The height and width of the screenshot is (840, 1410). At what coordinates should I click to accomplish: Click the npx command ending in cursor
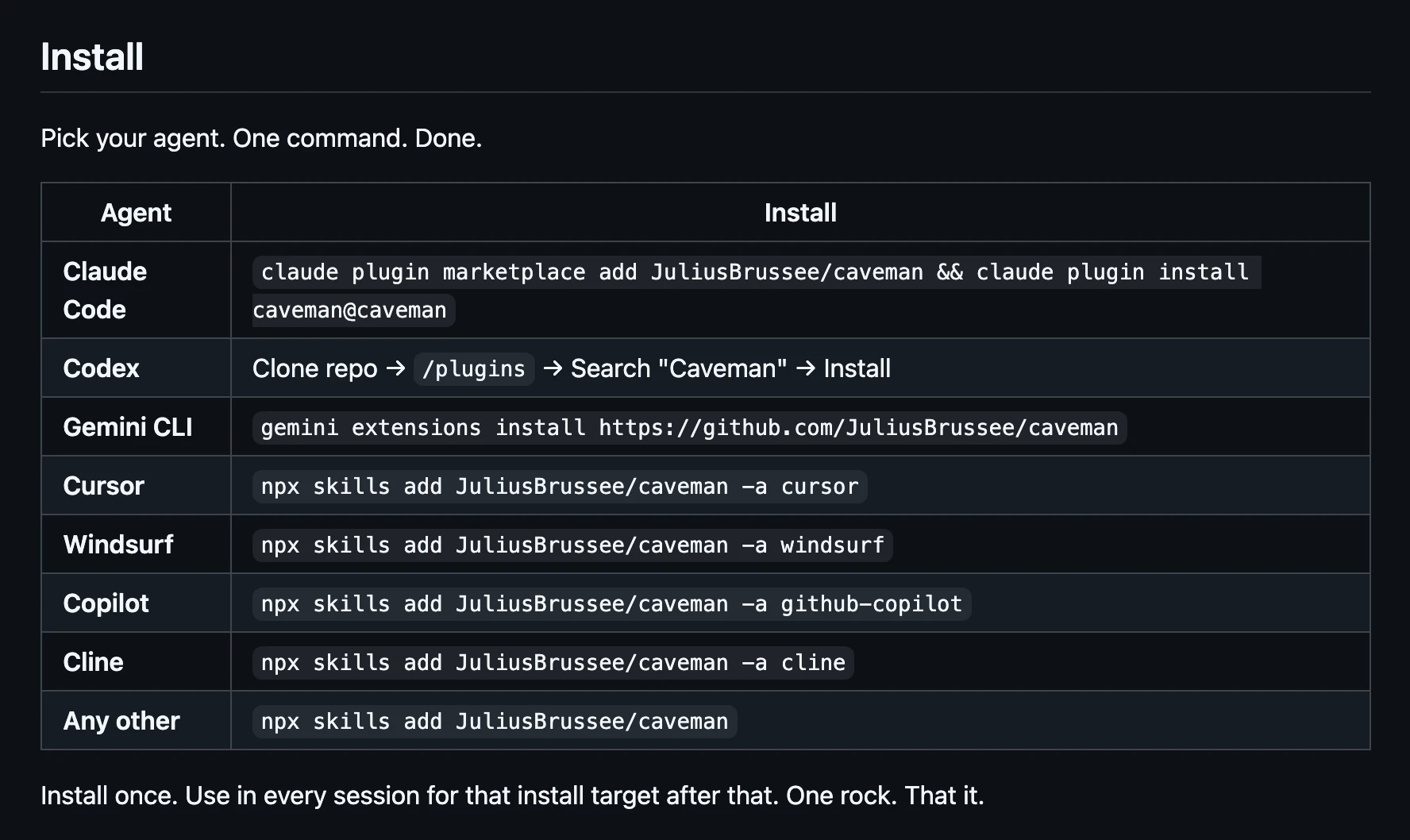click(559, 487)
